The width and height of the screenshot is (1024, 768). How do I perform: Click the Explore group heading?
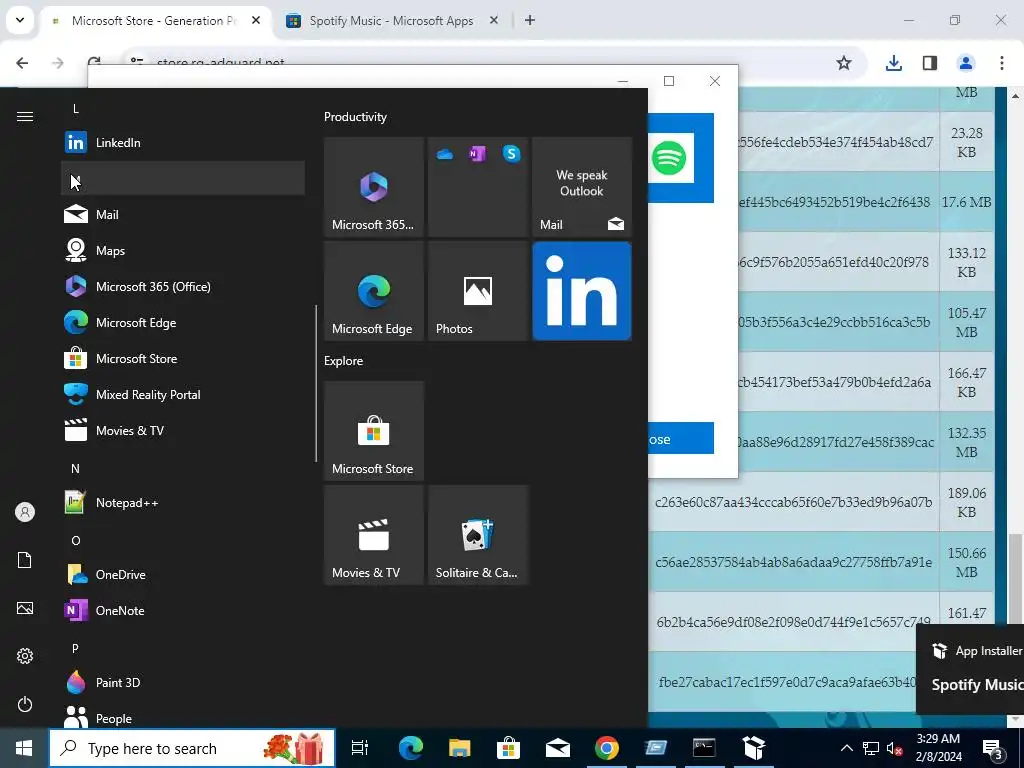(x=344, y=360)
